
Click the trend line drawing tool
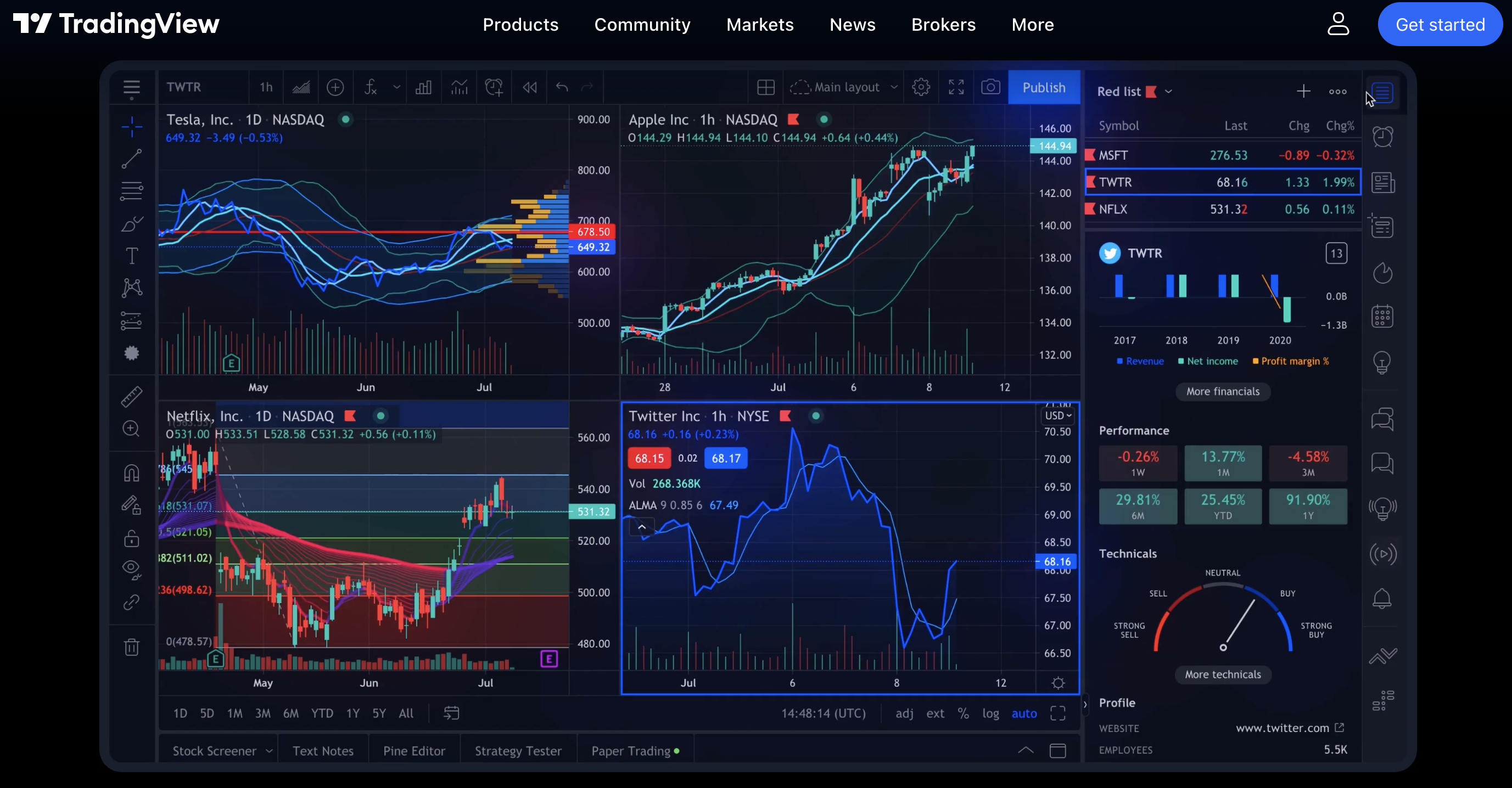[x=131, y=157]
